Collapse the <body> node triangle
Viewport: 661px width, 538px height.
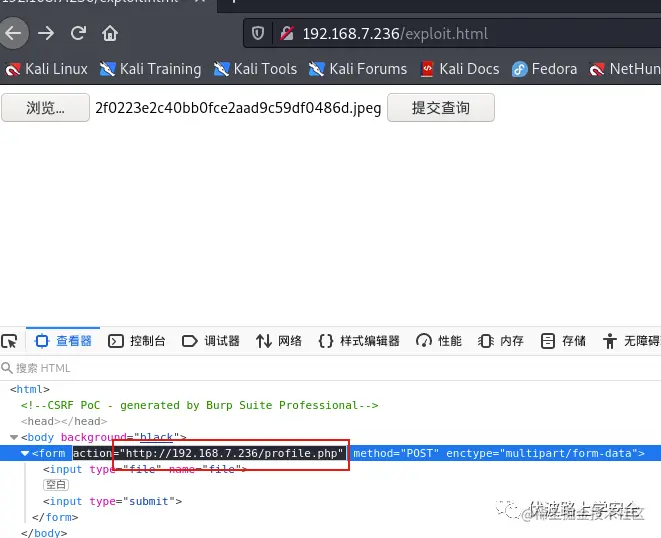(14, 437)
